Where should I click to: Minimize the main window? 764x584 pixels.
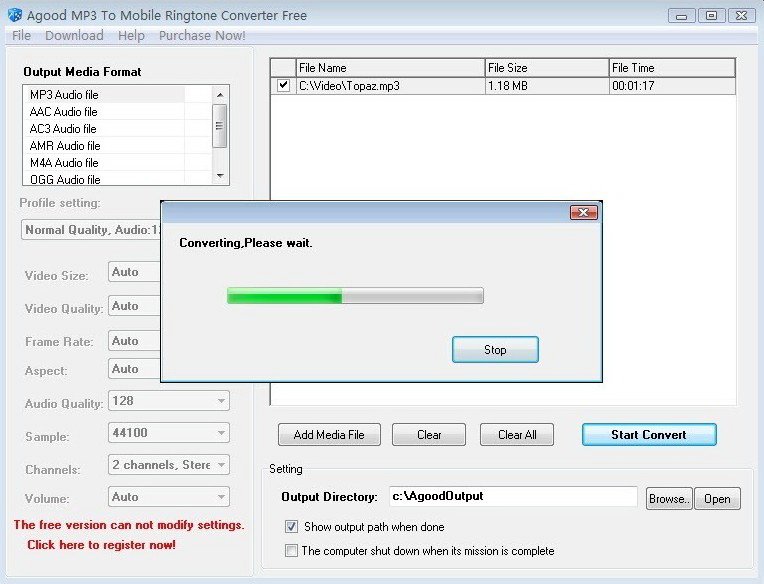682,16
